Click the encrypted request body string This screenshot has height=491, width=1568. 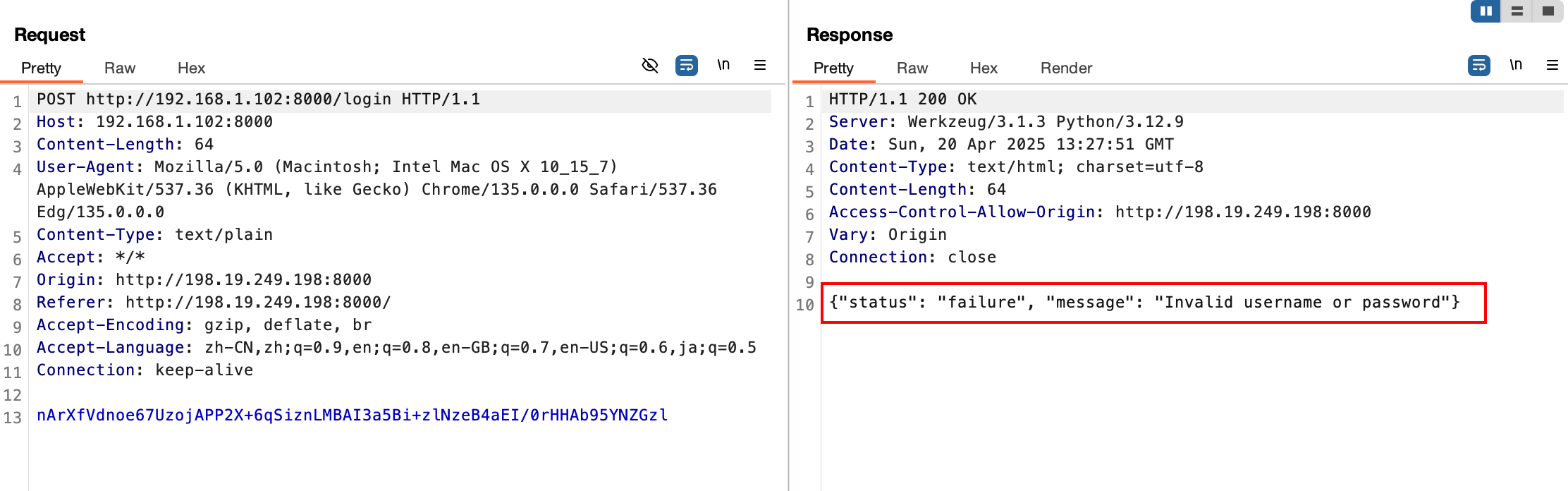(353, 416)
